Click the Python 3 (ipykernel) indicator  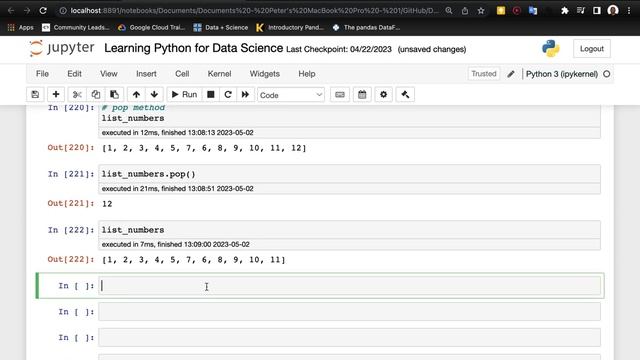tap(562, 74)
